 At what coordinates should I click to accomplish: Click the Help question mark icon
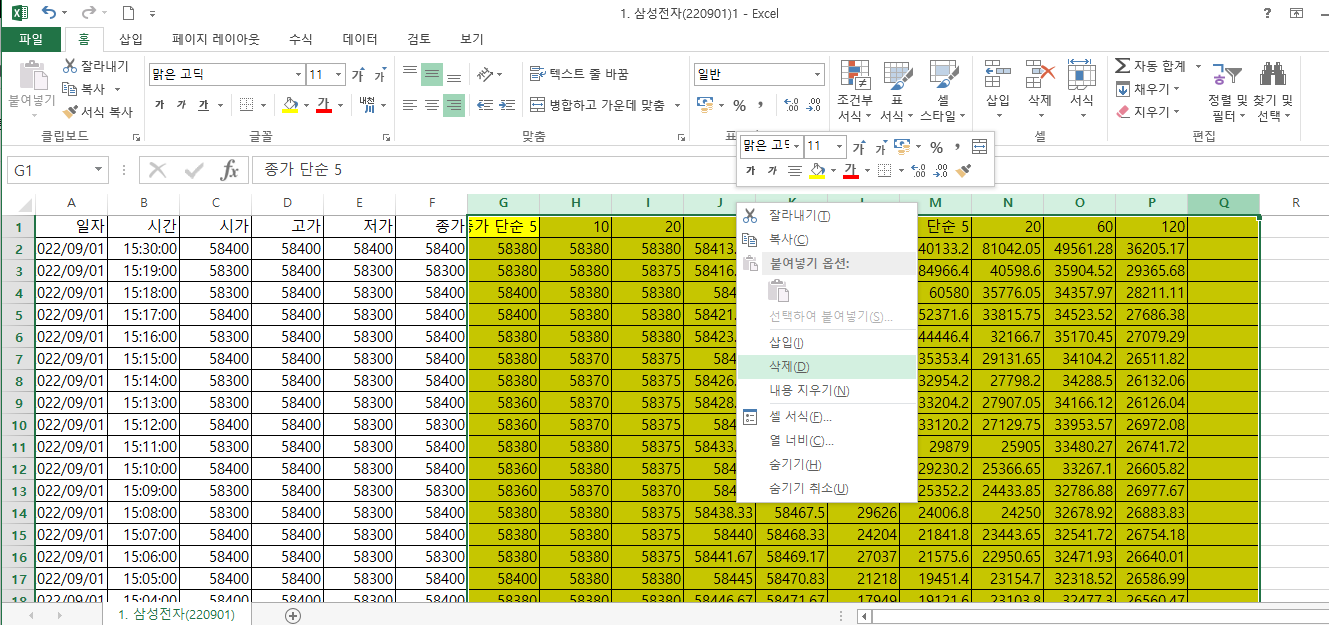tap(1267, 13)
